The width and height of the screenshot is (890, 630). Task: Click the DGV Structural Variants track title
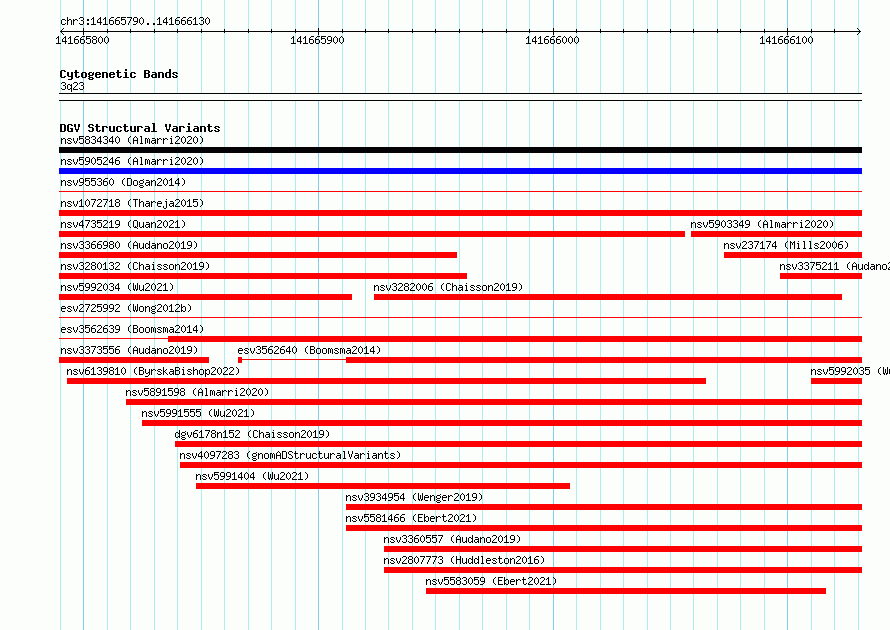pos(140,128)
